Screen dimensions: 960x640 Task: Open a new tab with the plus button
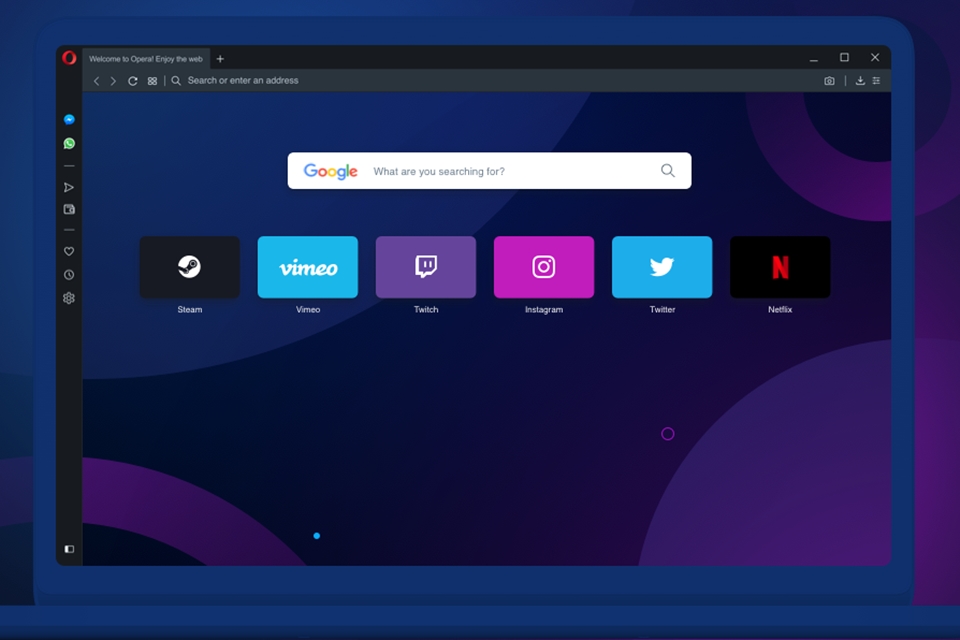coord(219,57)
